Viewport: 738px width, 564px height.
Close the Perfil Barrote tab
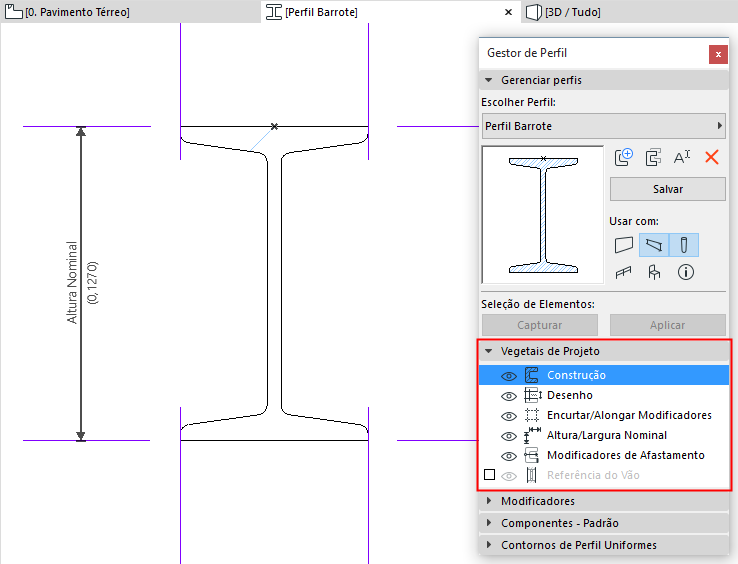tap(508, 12)
